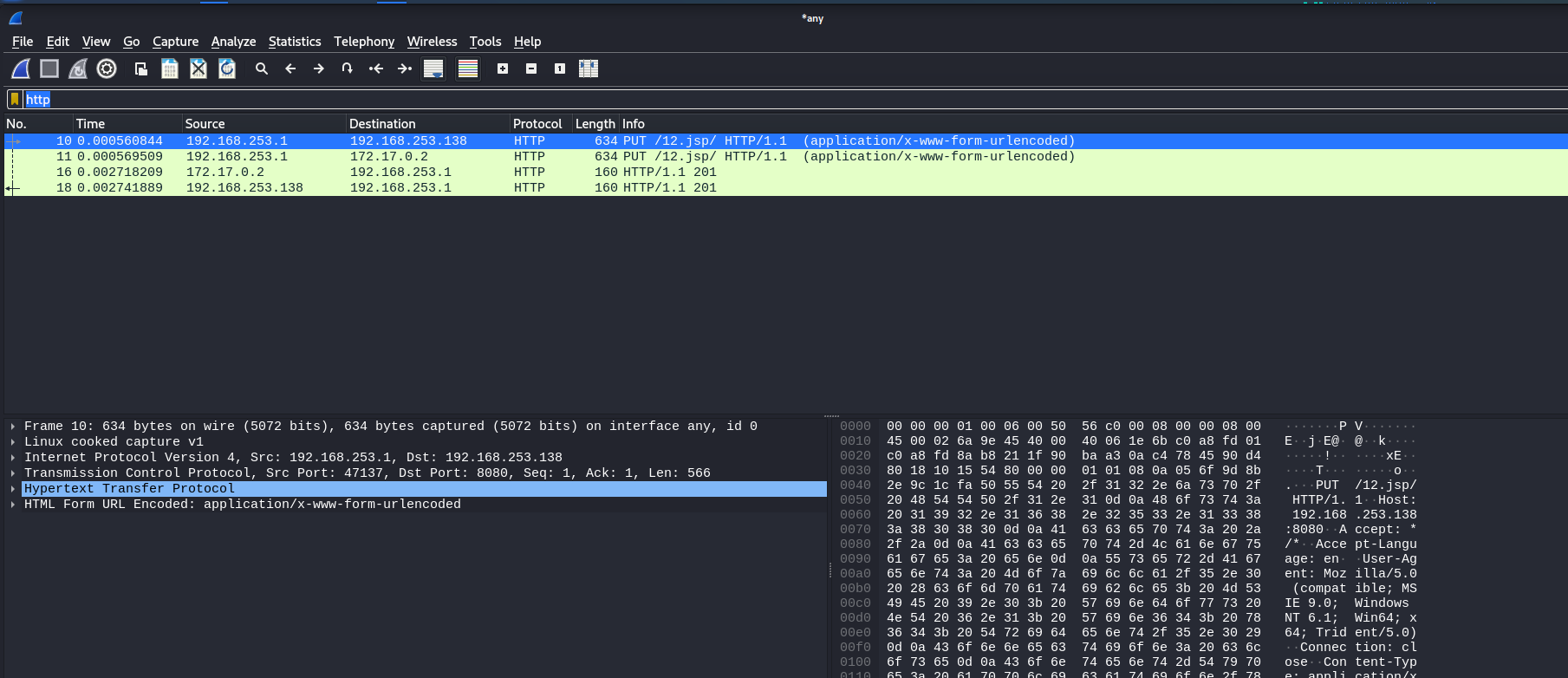Sort by the Length column header
The image size is (1568, 678).
click(x=595, y=124)
